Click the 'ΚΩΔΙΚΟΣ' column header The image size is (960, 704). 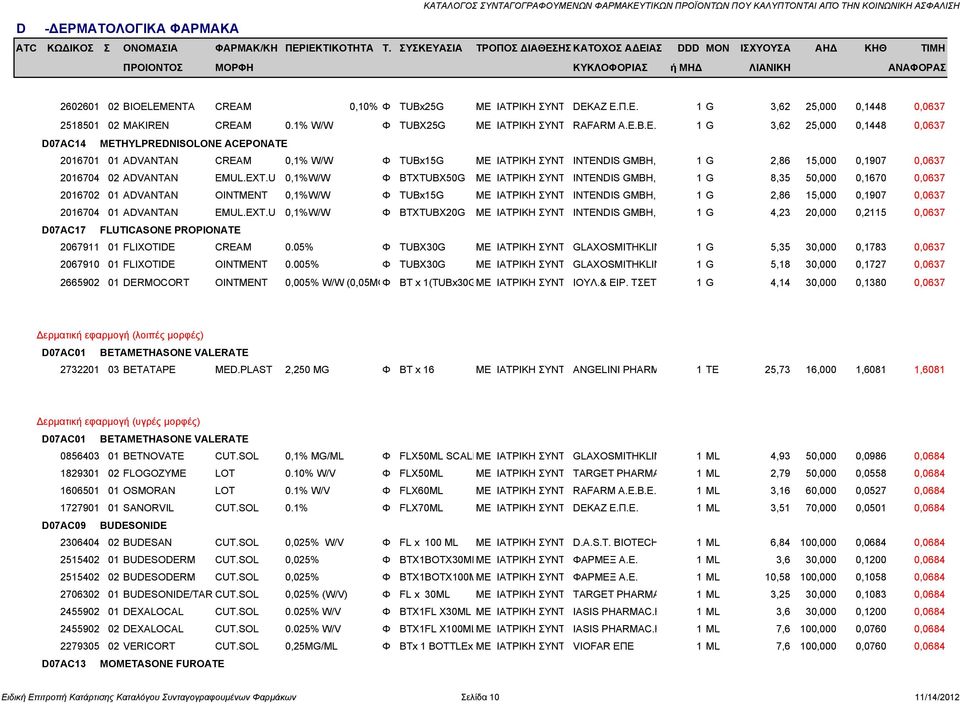[x=70, y=48]
